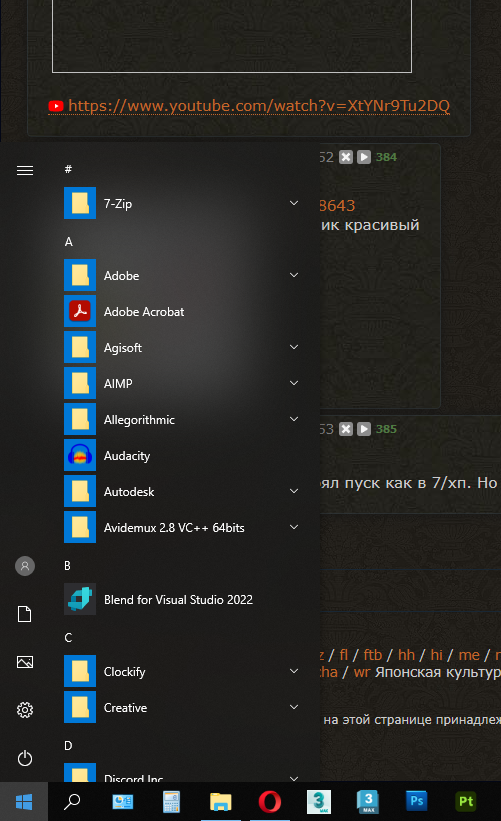The width and height of the screenshot is (501, 821).
Task: Open Blend for Visual Studio 2022
Action: [181, 599]
